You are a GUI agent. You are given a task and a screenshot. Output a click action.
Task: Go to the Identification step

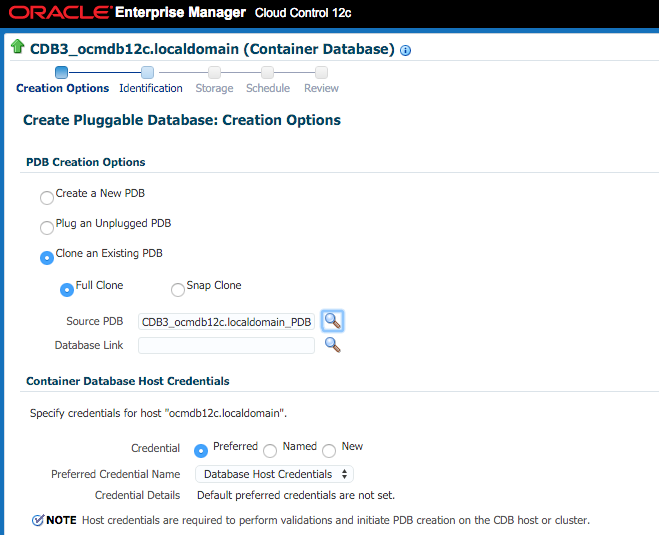[151, 88]
